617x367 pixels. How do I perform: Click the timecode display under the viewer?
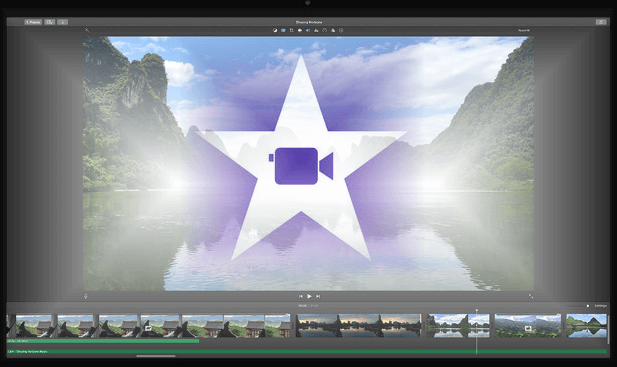point(308,306)
